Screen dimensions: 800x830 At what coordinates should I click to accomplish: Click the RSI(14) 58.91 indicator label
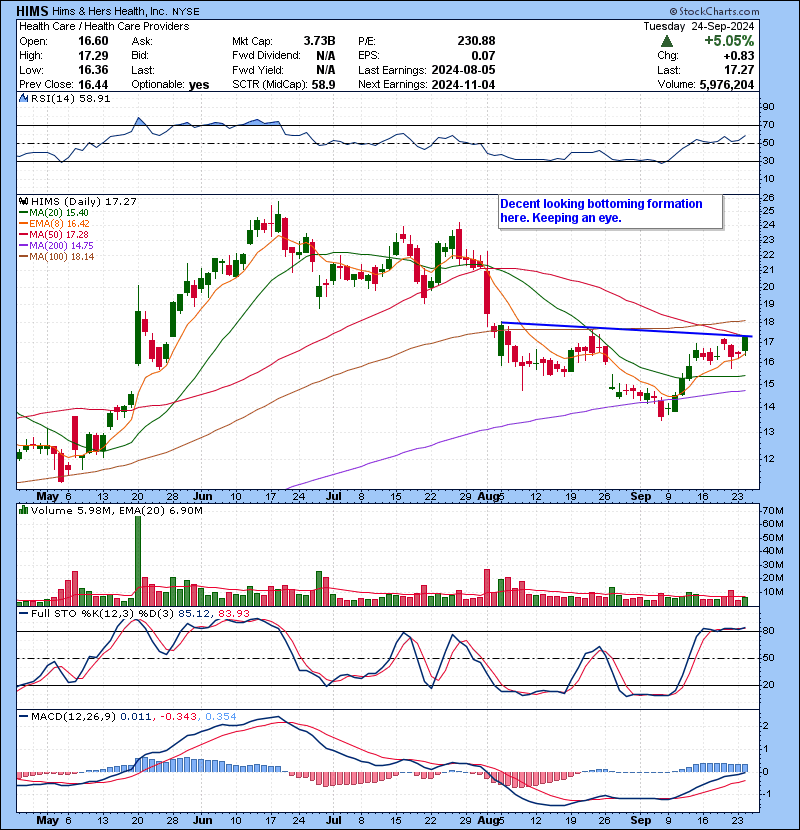(70, 98)
